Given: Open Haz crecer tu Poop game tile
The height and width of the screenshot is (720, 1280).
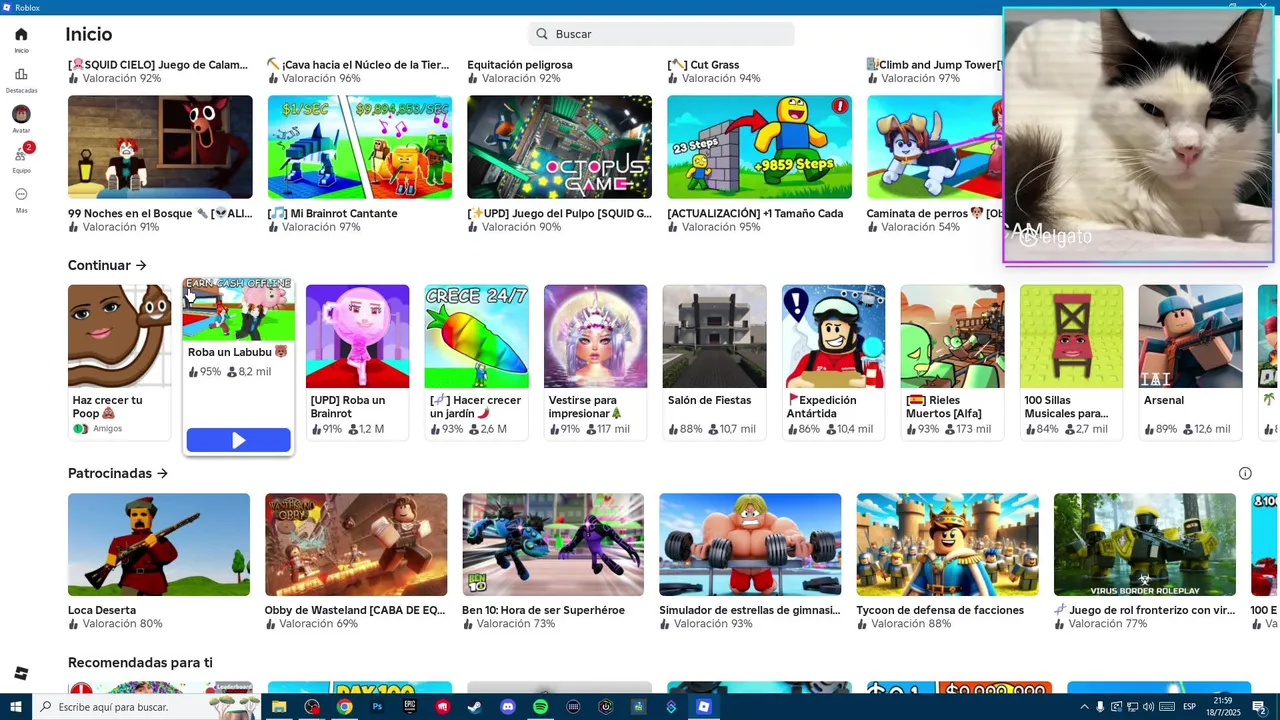Looking at the screenshot, I should coord(119,362).
